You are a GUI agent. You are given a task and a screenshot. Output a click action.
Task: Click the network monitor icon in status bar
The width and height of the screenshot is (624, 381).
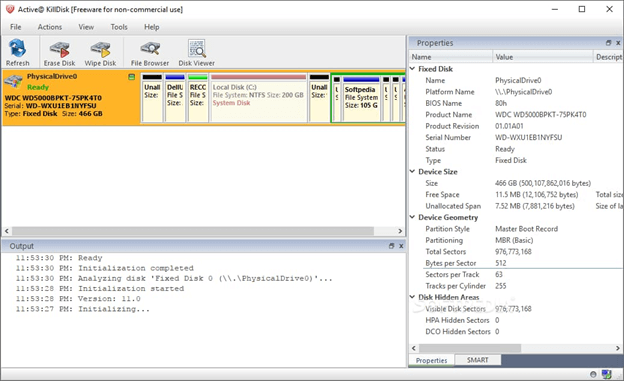(606, 374)
